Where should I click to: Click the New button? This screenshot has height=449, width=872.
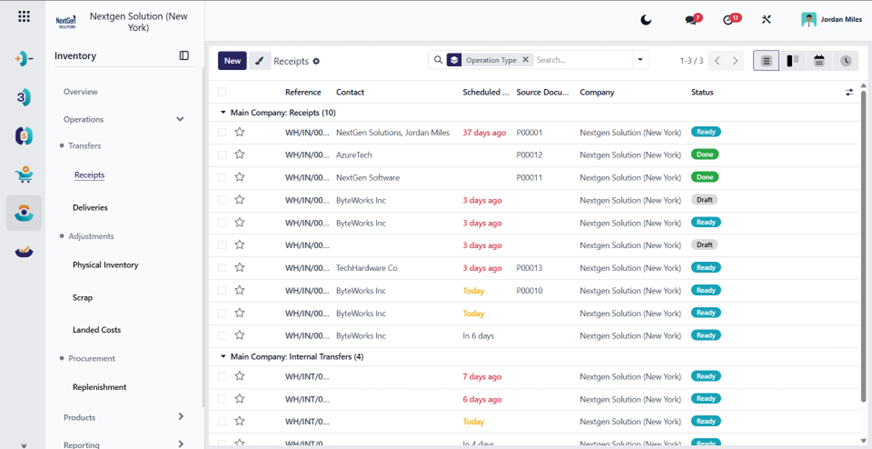pos(232,61)
